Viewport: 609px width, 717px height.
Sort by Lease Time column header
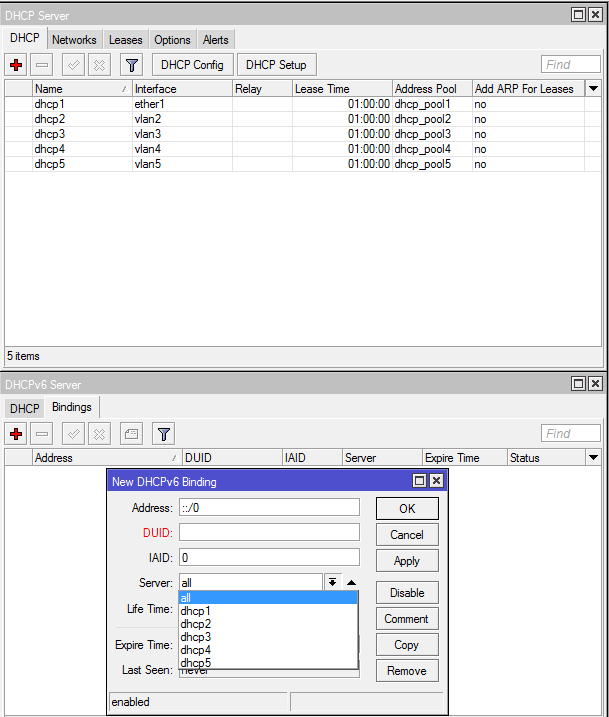pyautogui.click(x=342, y=89)
